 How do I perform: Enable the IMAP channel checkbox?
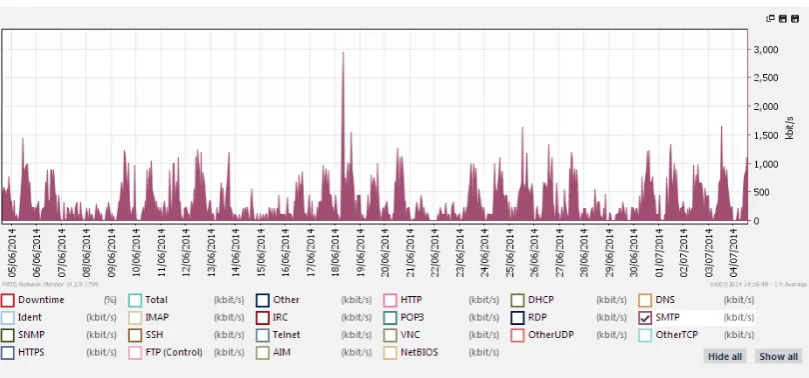(x=135, y=318)
